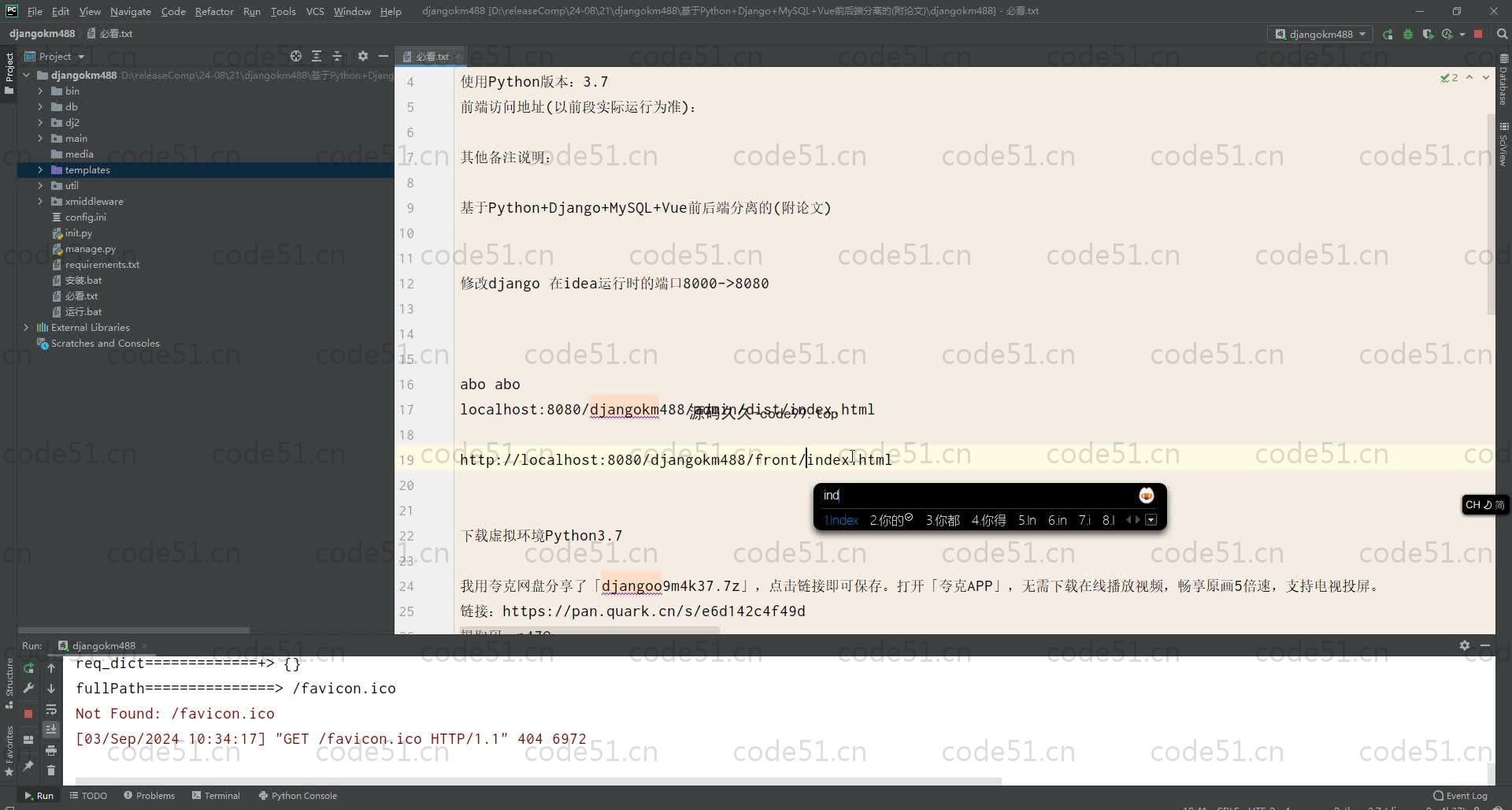Viewport: 1512px width, 810px height.
Task: Locate current file in Project tree
Action: tap(295, 56)
